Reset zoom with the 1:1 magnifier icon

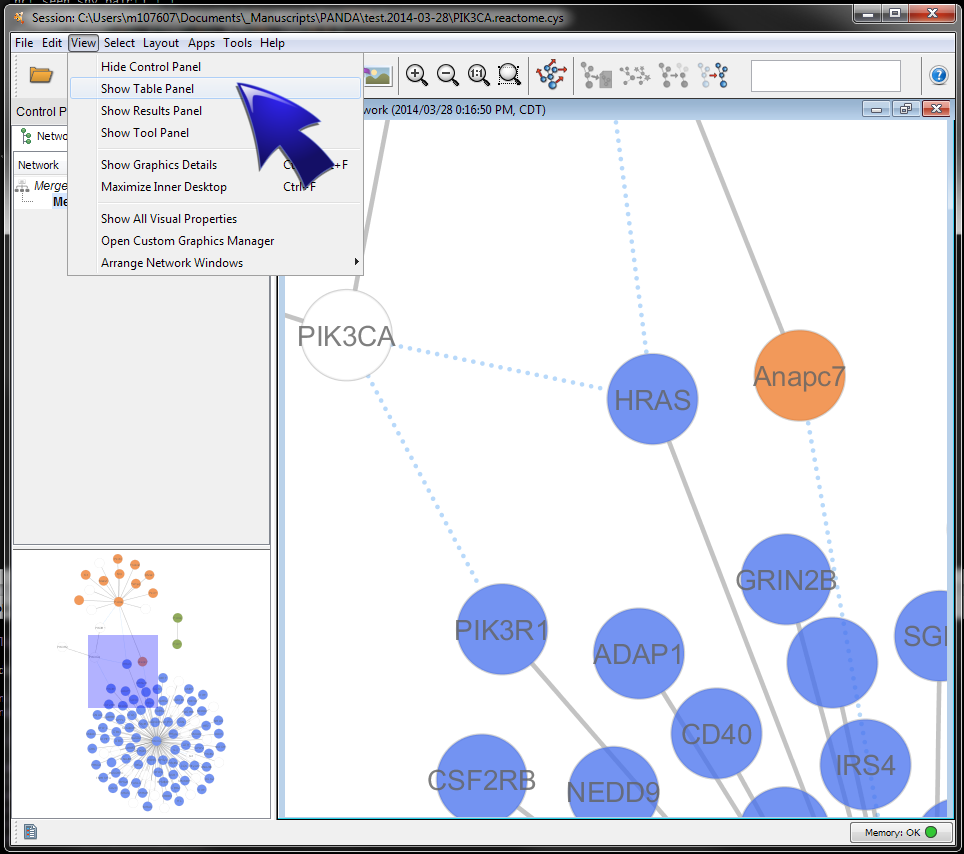pyautogui.click(x=479, y=75)
